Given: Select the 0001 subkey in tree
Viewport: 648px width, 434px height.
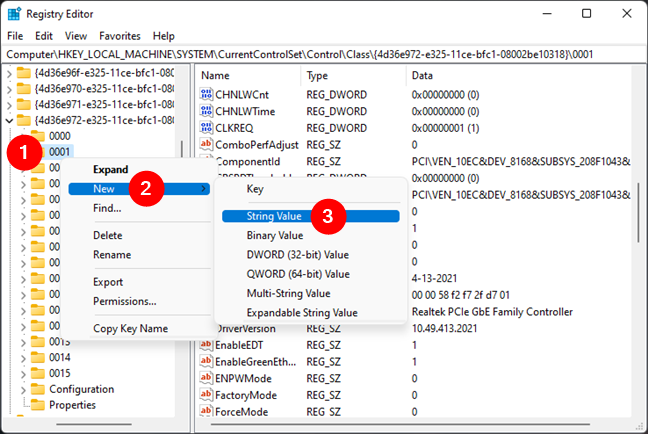Looking at the screenshot, I should (x=60, y=152).
